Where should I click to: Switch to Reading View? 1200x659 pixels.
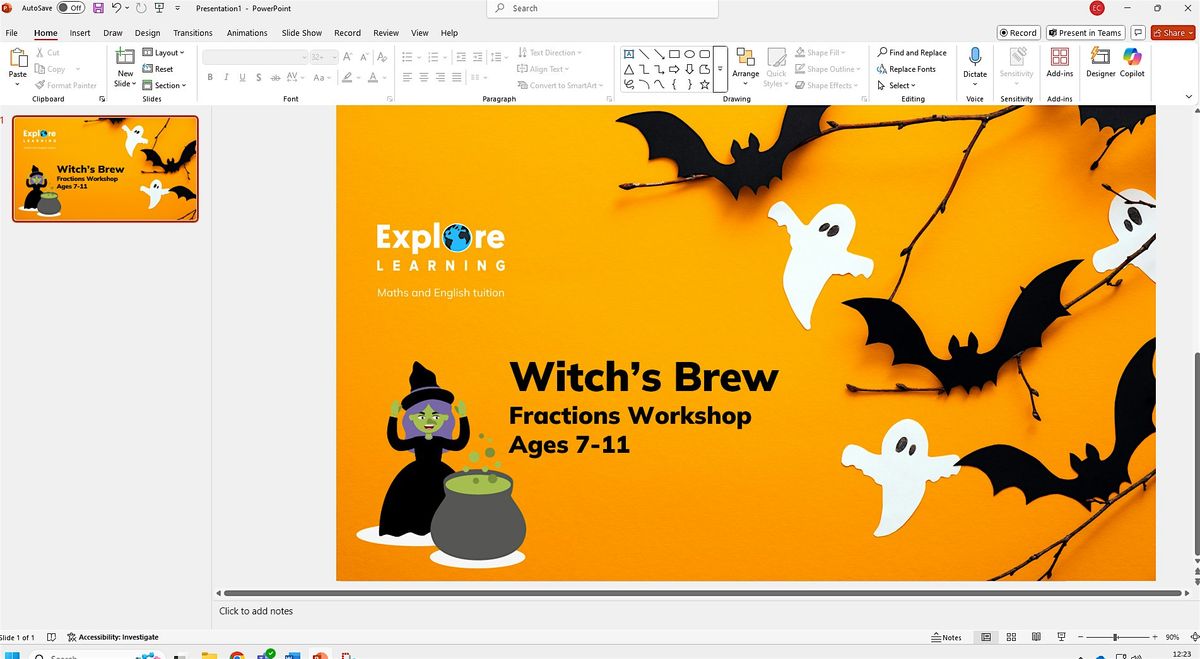click(1035, 637)
